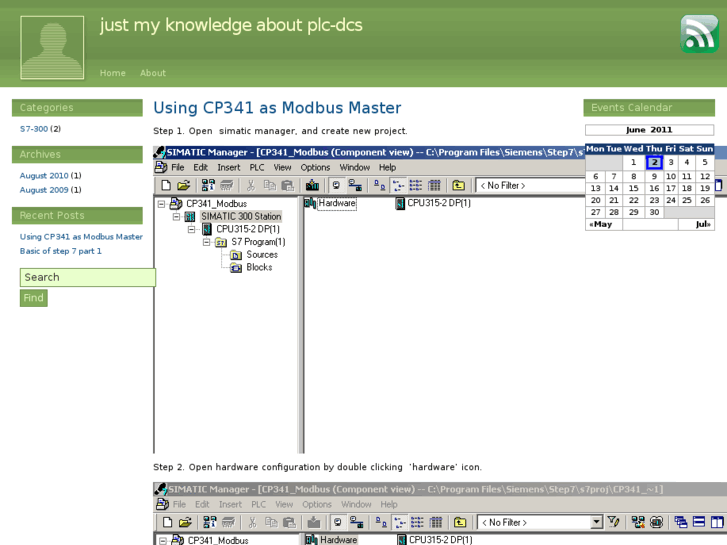Select Hardware icon in Step 1 right pane
Viewport: 727px width, 545px height.
pyautogui.click(x=330, y=203)
